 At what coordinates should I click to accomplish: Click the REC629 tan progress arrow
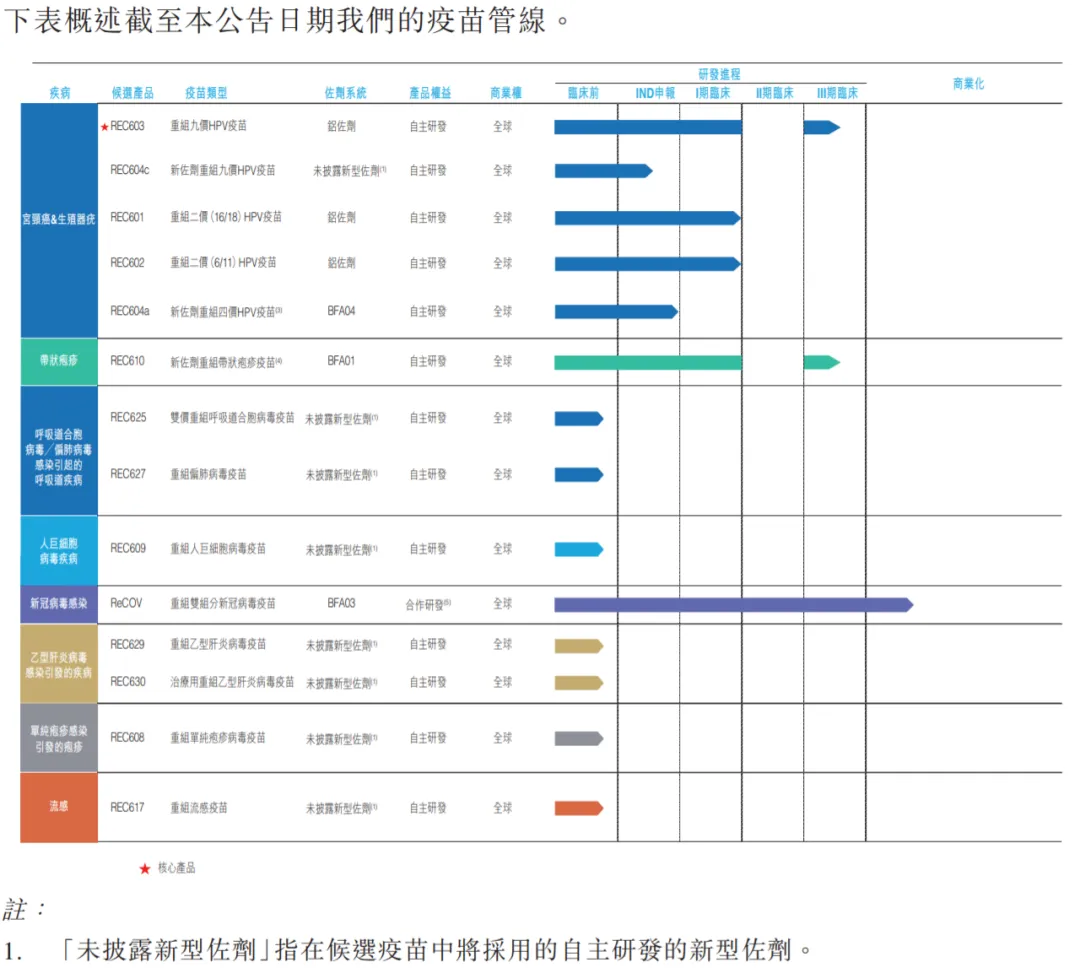tap(579, 645)
